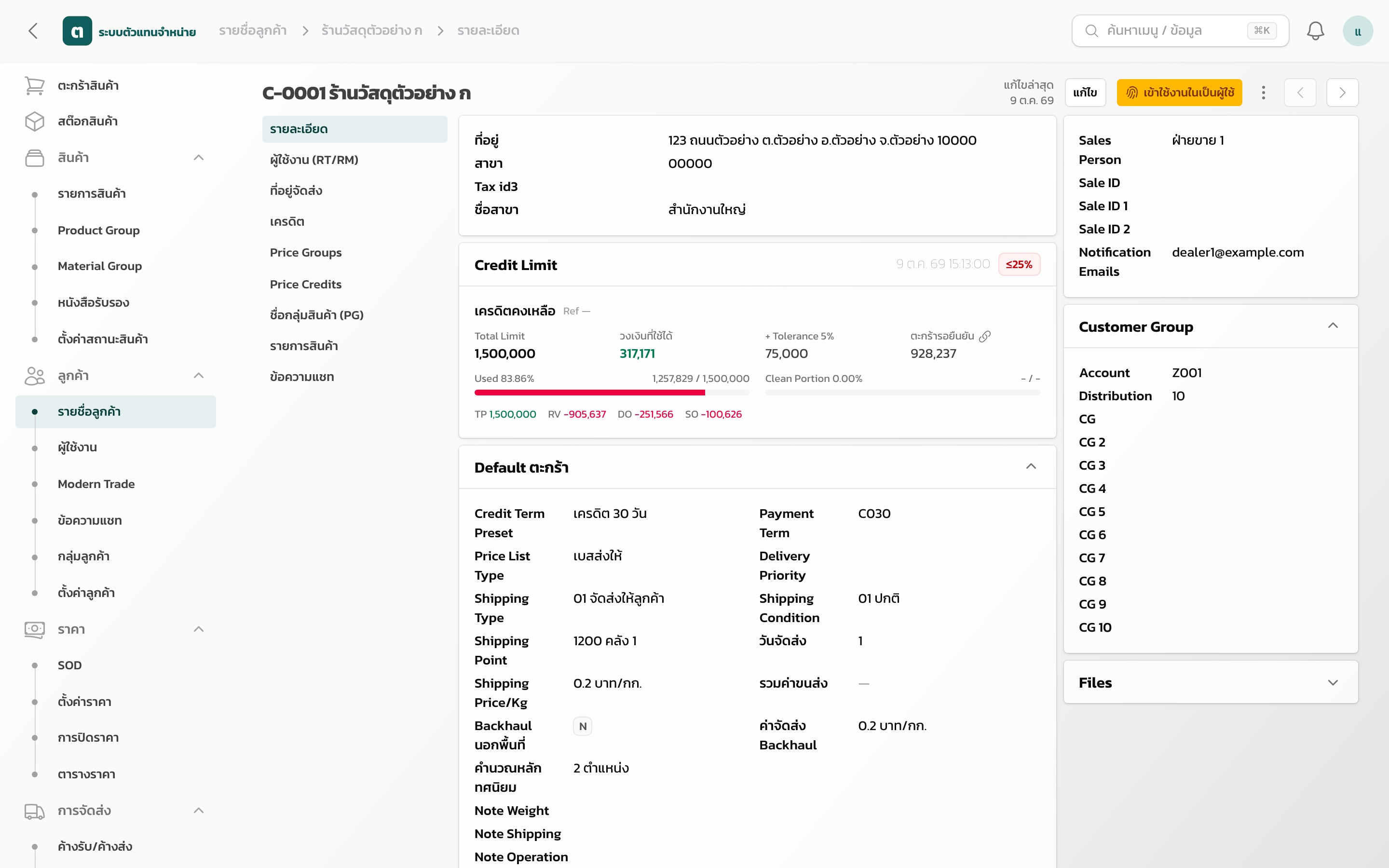
Task: Click the ราคา money icon
Action: pos(34,629)
